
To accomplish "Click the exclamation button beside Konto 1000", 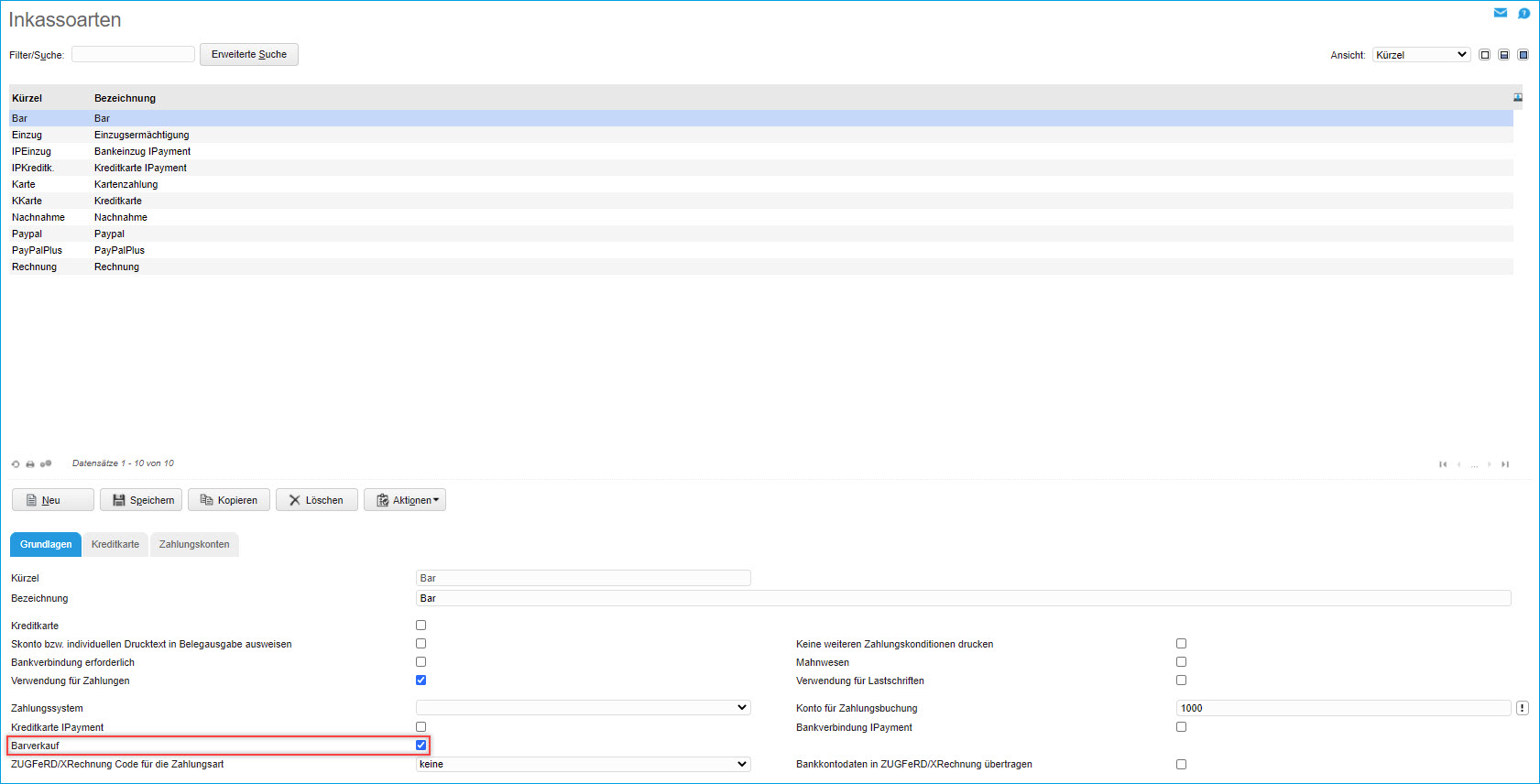I will point(1523,708).
